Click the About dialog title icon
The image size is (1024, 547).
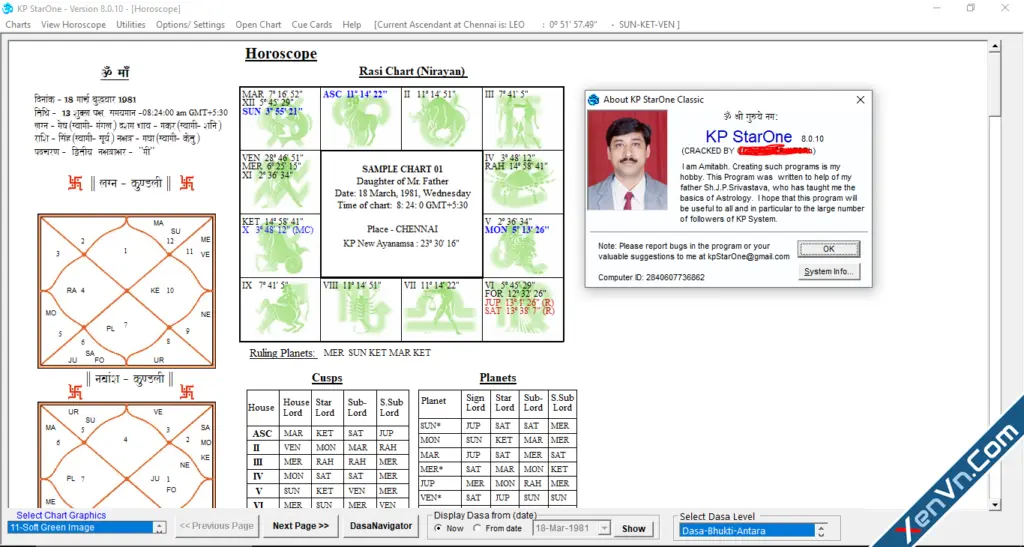593,100
